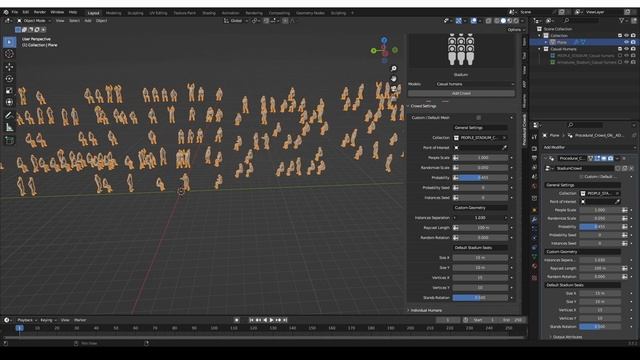Toggle modifier edit mode display icon
The width and height of the screenshot is (640, 360).
click(x=597, y=158)
